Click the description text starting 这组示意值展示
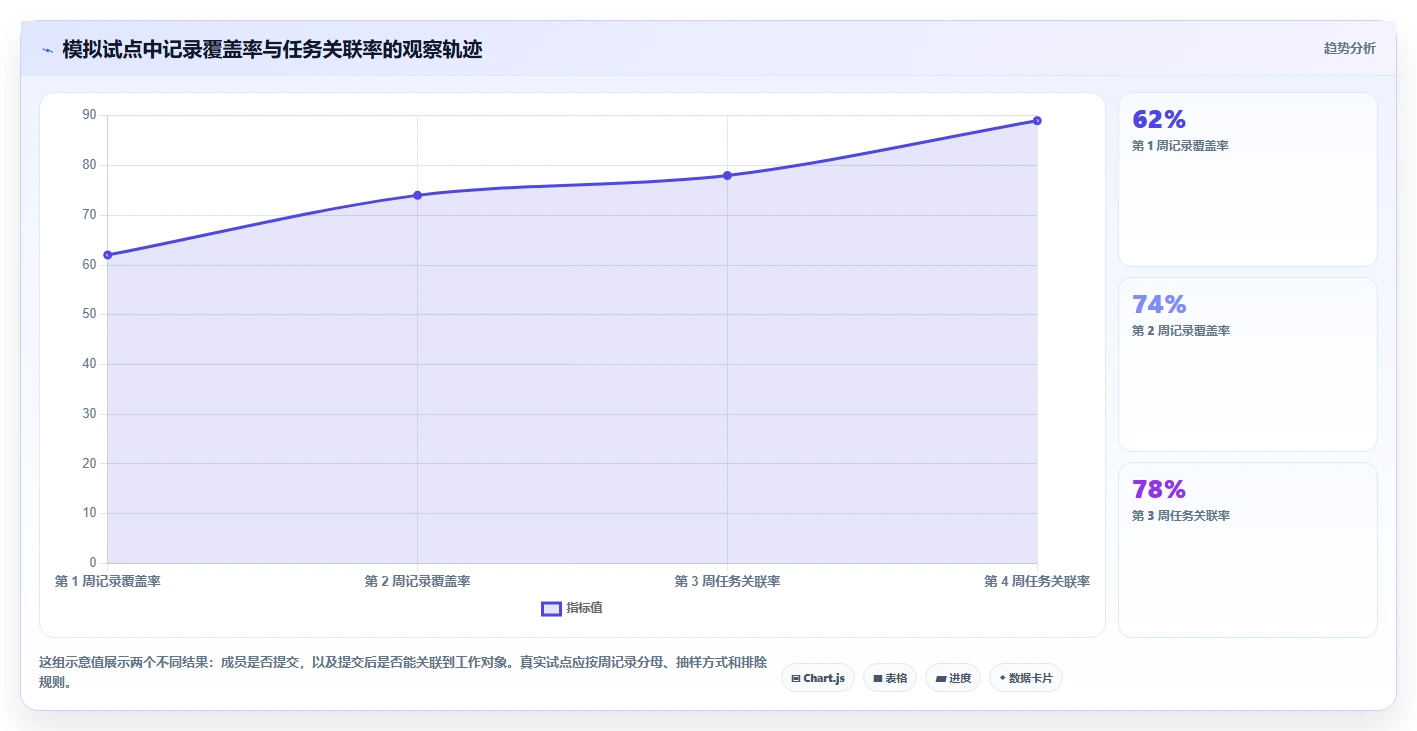 tap(403, 672)
